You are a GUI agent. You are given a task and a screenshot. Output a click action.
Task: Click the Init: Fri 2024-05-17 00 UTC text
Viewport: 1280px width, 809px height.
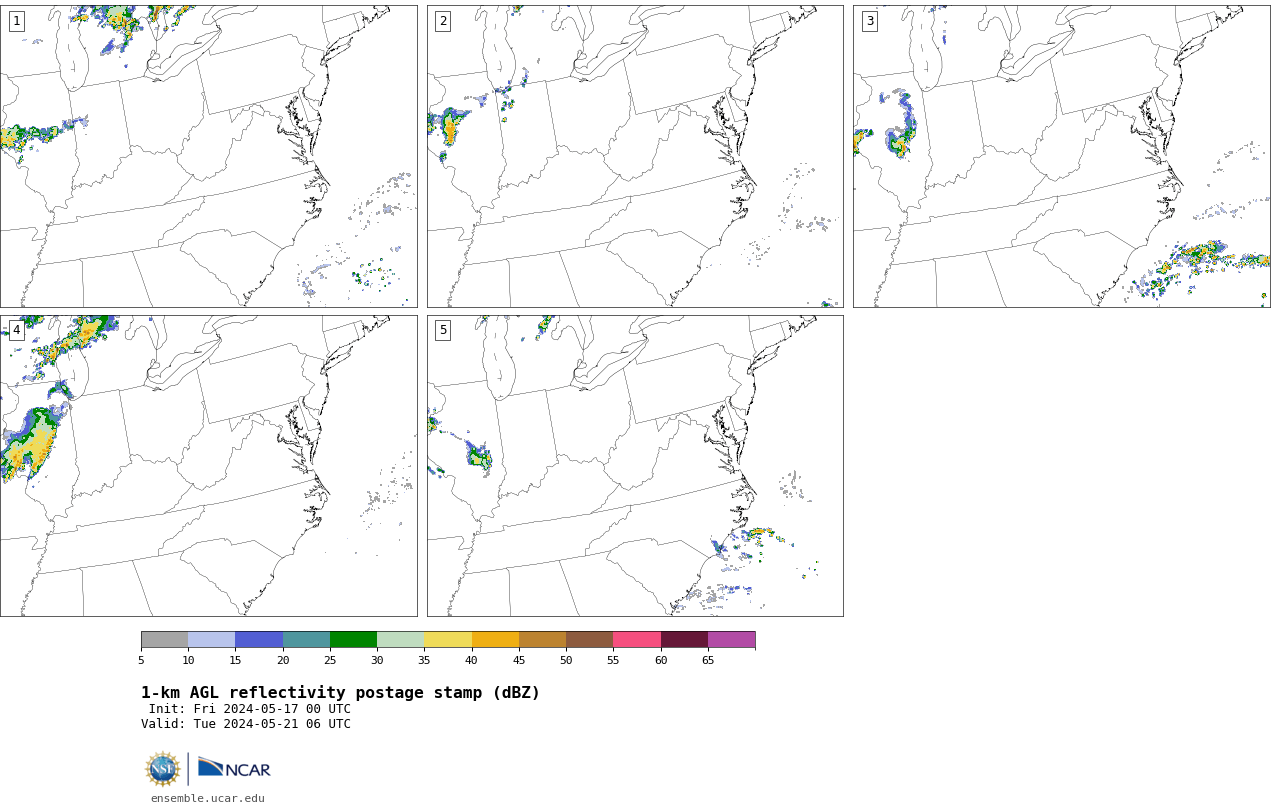(250, 709)
